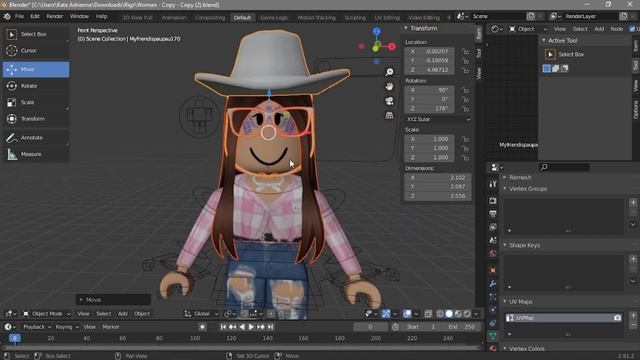
Task: Switch perspective/orthographic grid icon
Action: click(x=389, y=116)
